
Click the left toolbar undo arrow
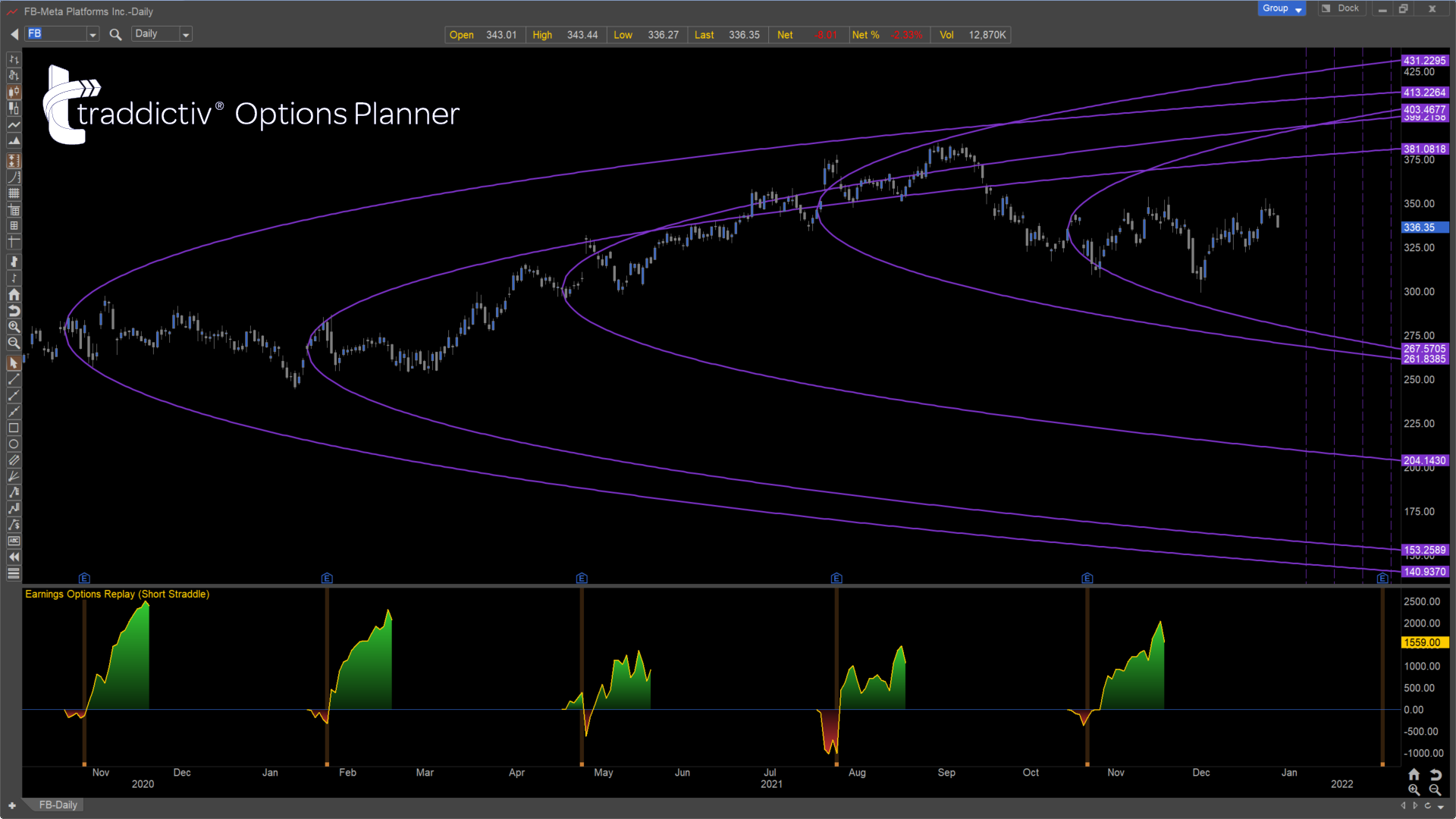tap(14, 311)
